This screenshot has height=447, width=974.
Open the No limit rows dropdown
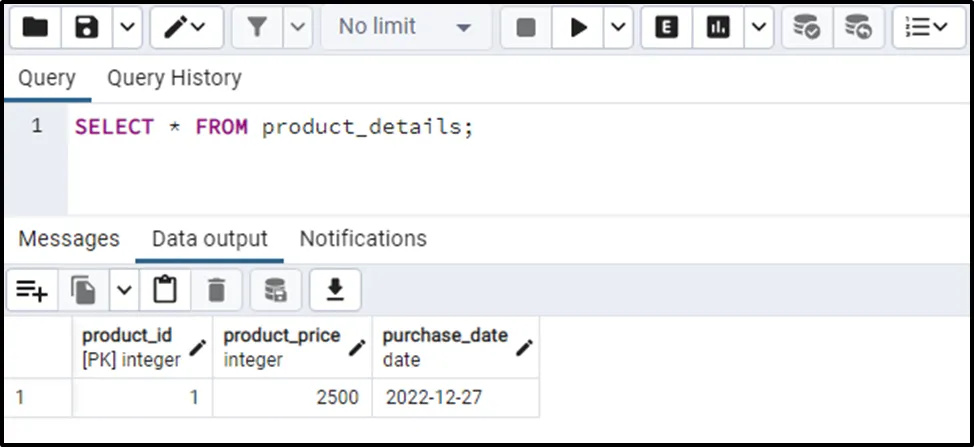pos(405,28)
